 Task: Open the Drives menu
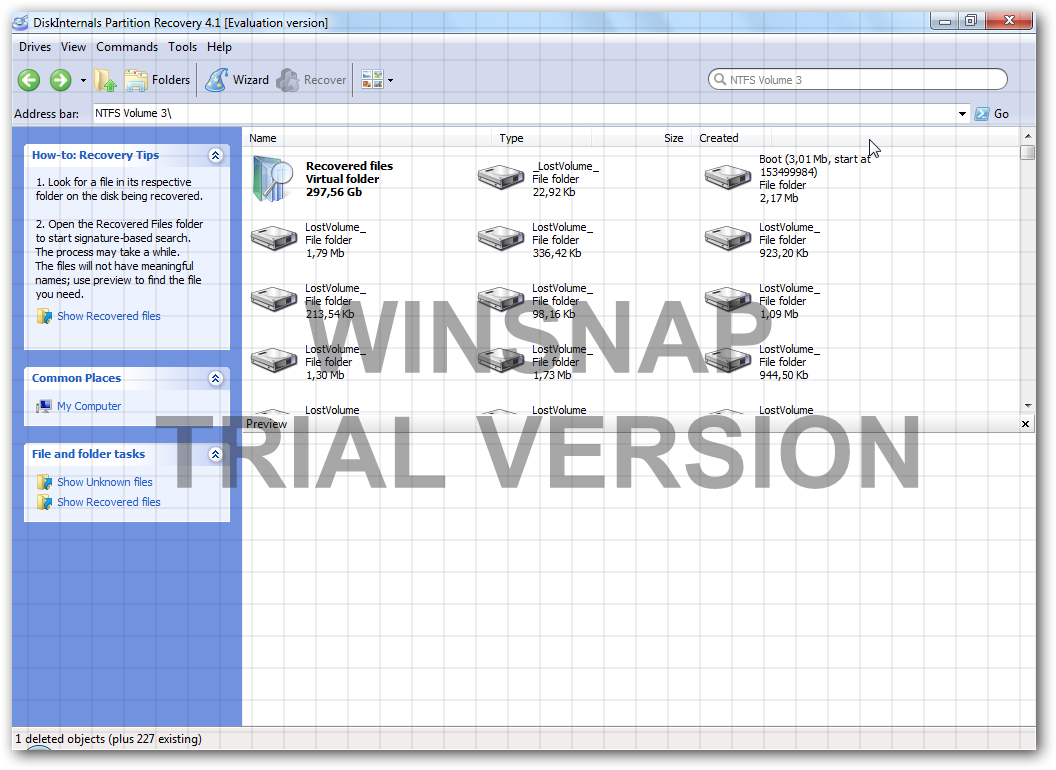click(x=35, y=46)
